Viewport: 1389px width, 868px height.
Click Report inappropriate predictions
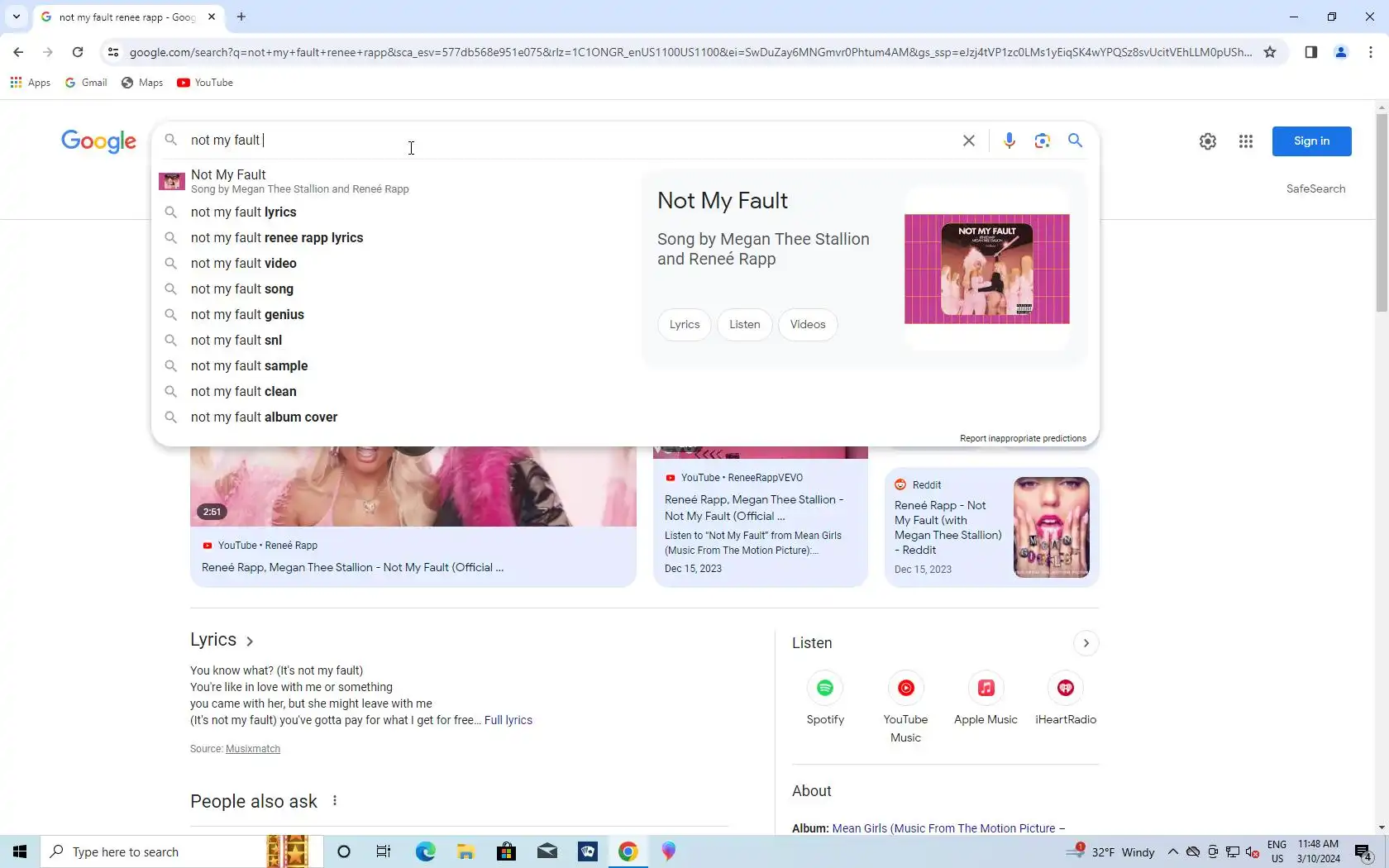point(1023,438)
